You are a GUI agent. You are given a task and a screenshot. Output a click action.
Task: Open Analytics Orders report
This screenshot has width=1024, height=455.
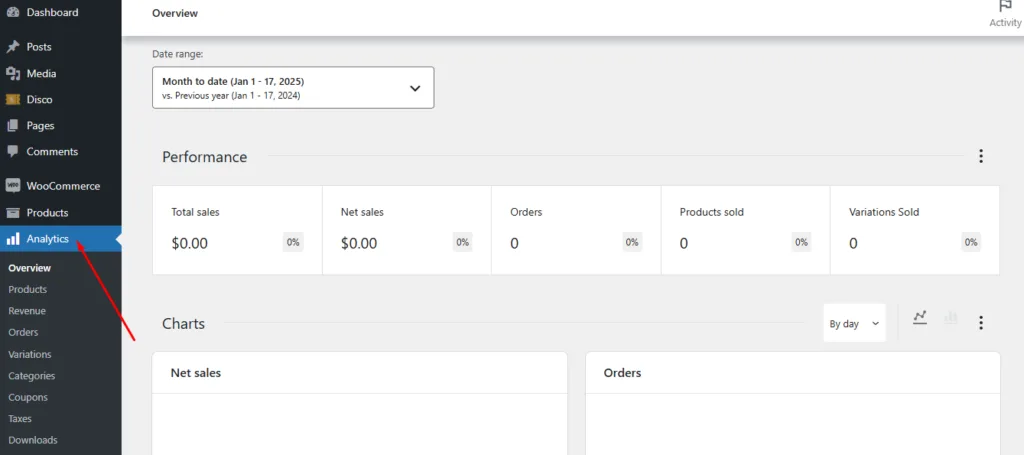23,332
